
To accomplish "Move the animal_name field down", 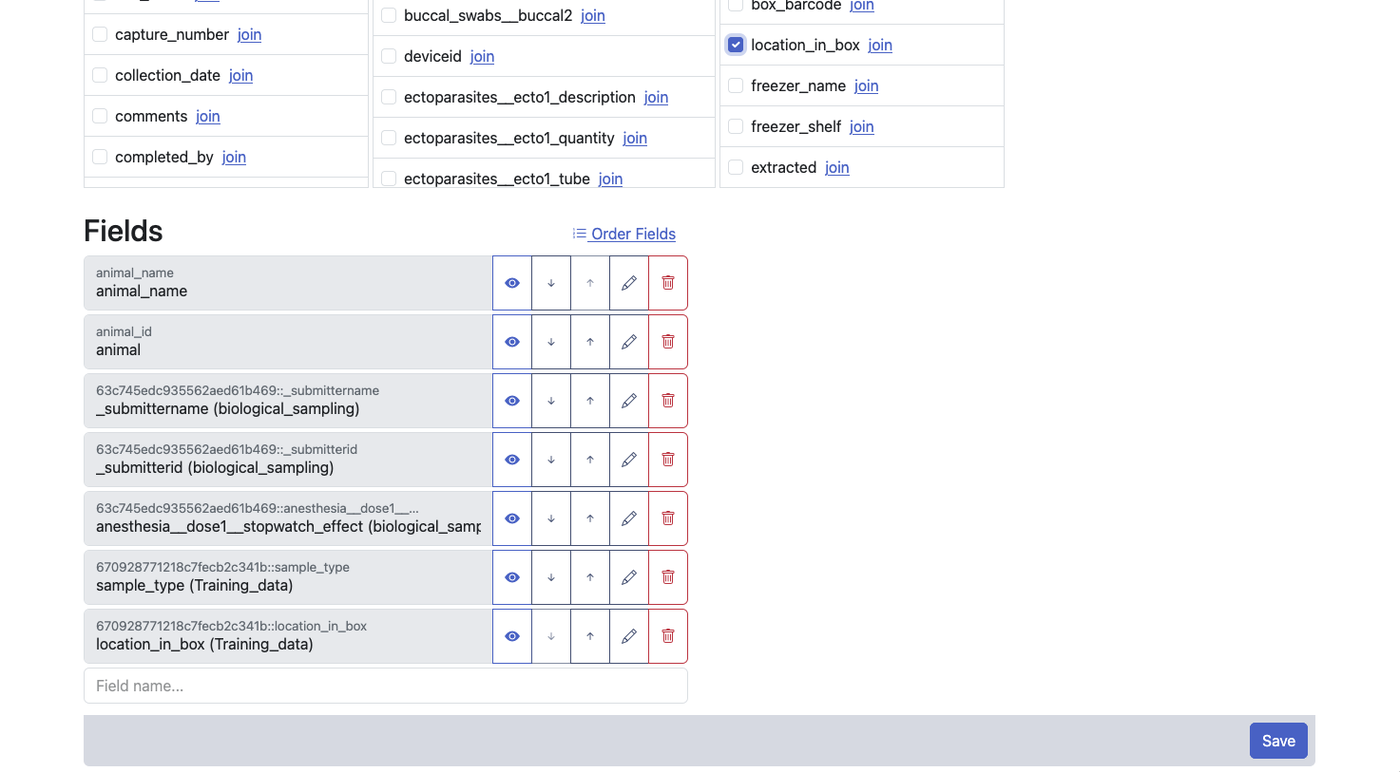I will [x=550, y=282].
